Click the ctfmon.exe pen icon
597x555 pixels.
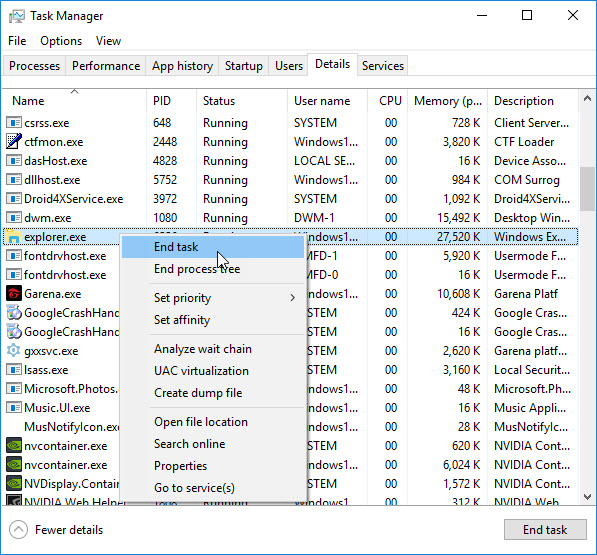14,142
